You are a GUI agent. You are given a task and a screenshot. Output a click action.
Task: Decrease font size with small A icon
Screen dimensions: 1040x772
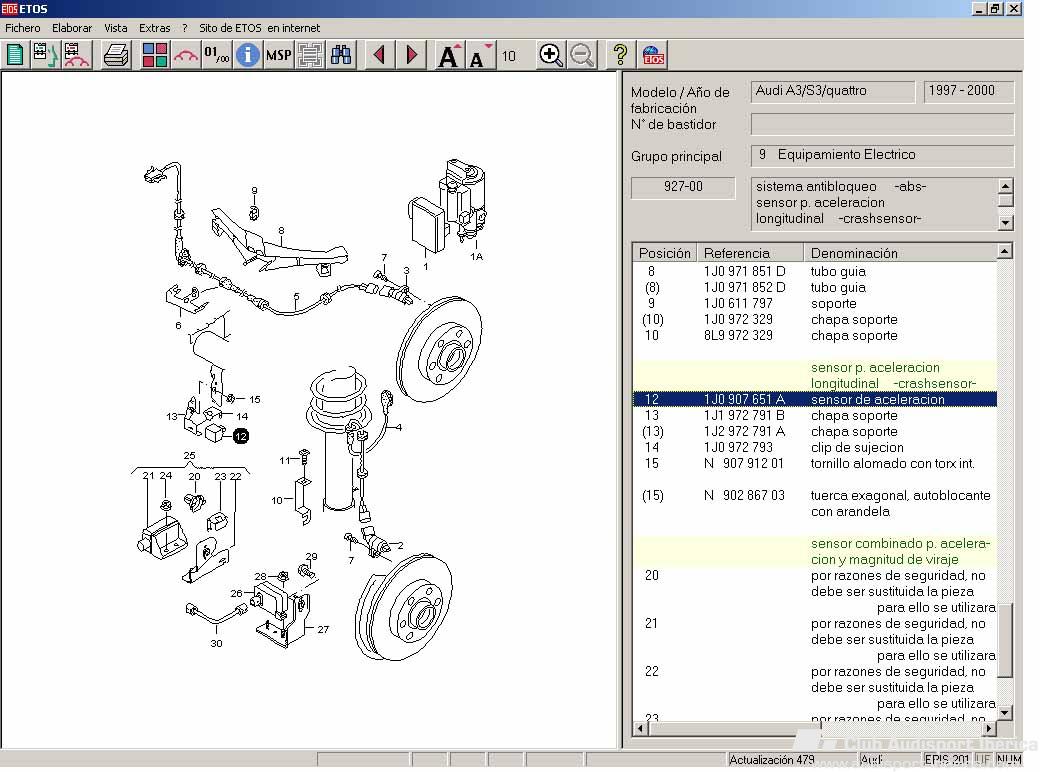pos(480,56)
